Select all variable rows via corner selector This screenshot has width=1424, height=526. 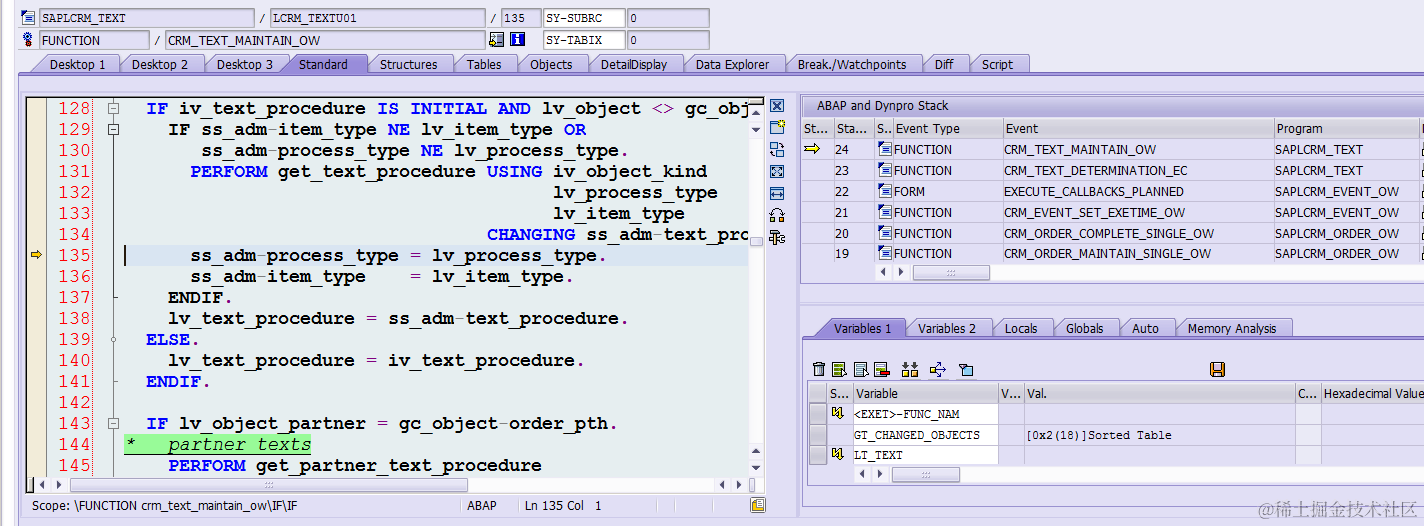point(817,393)
